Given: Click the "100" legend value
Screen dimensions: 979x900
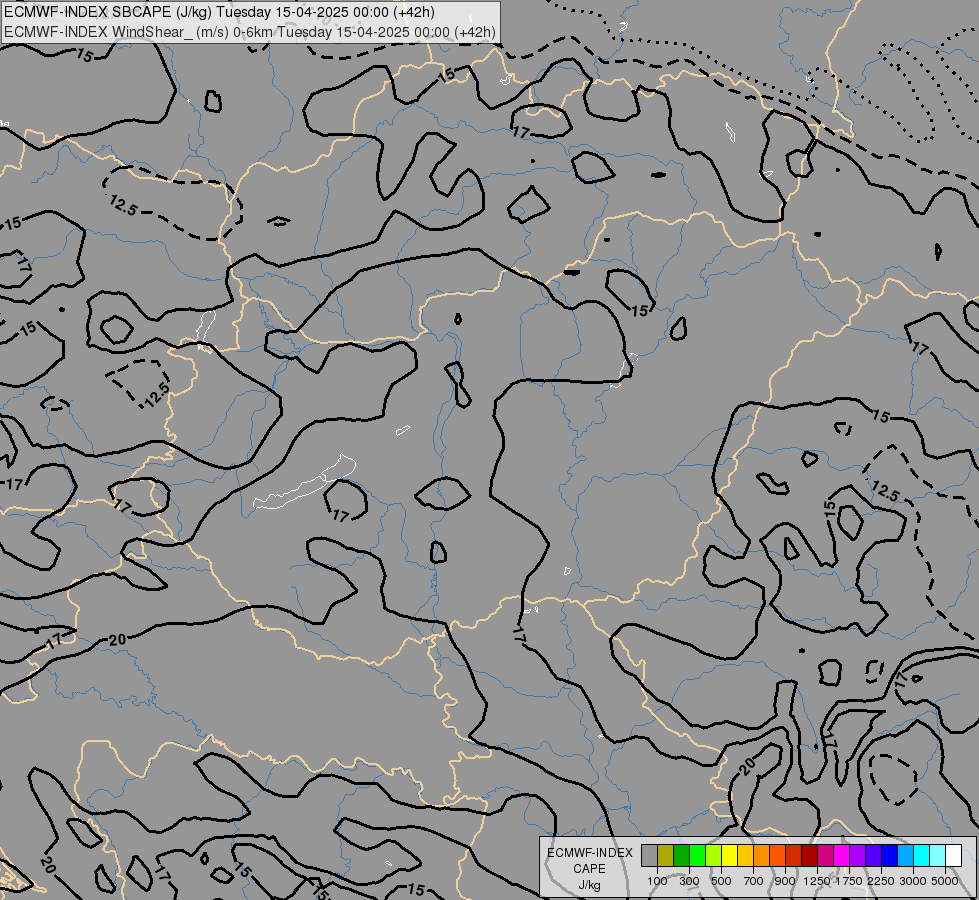Looking at the screenshot, I should (657, 881).
